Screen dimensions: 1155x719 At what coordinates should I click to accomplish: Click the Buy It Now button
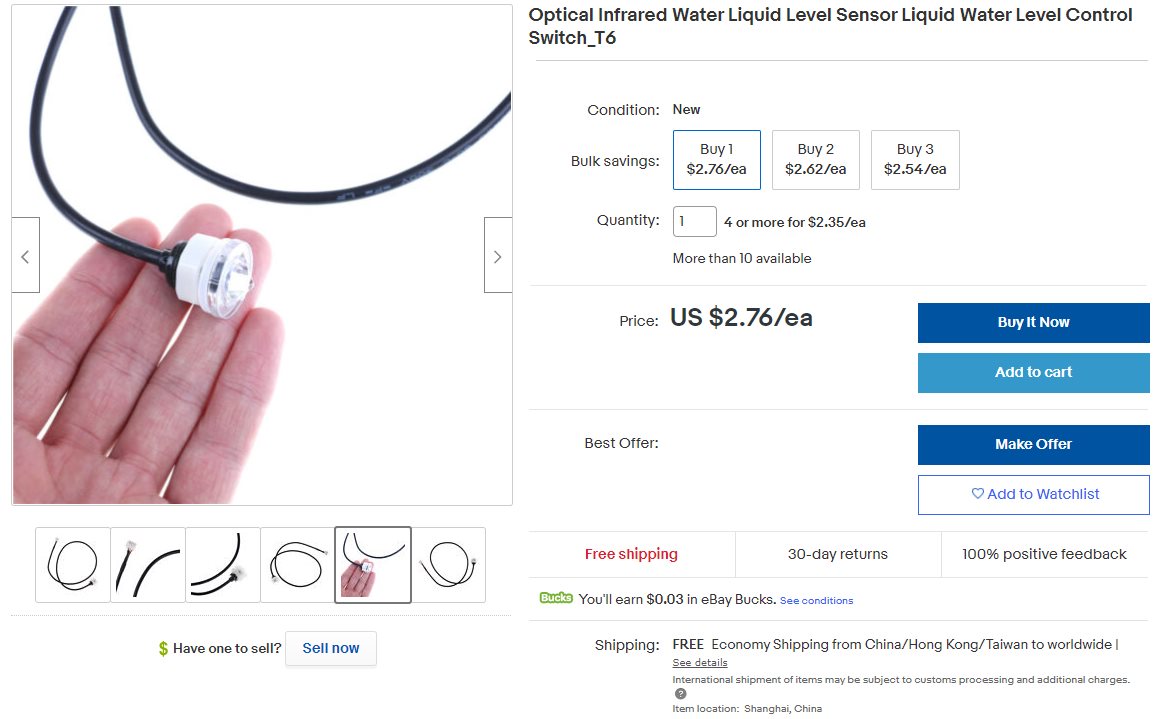[1033, 323]
